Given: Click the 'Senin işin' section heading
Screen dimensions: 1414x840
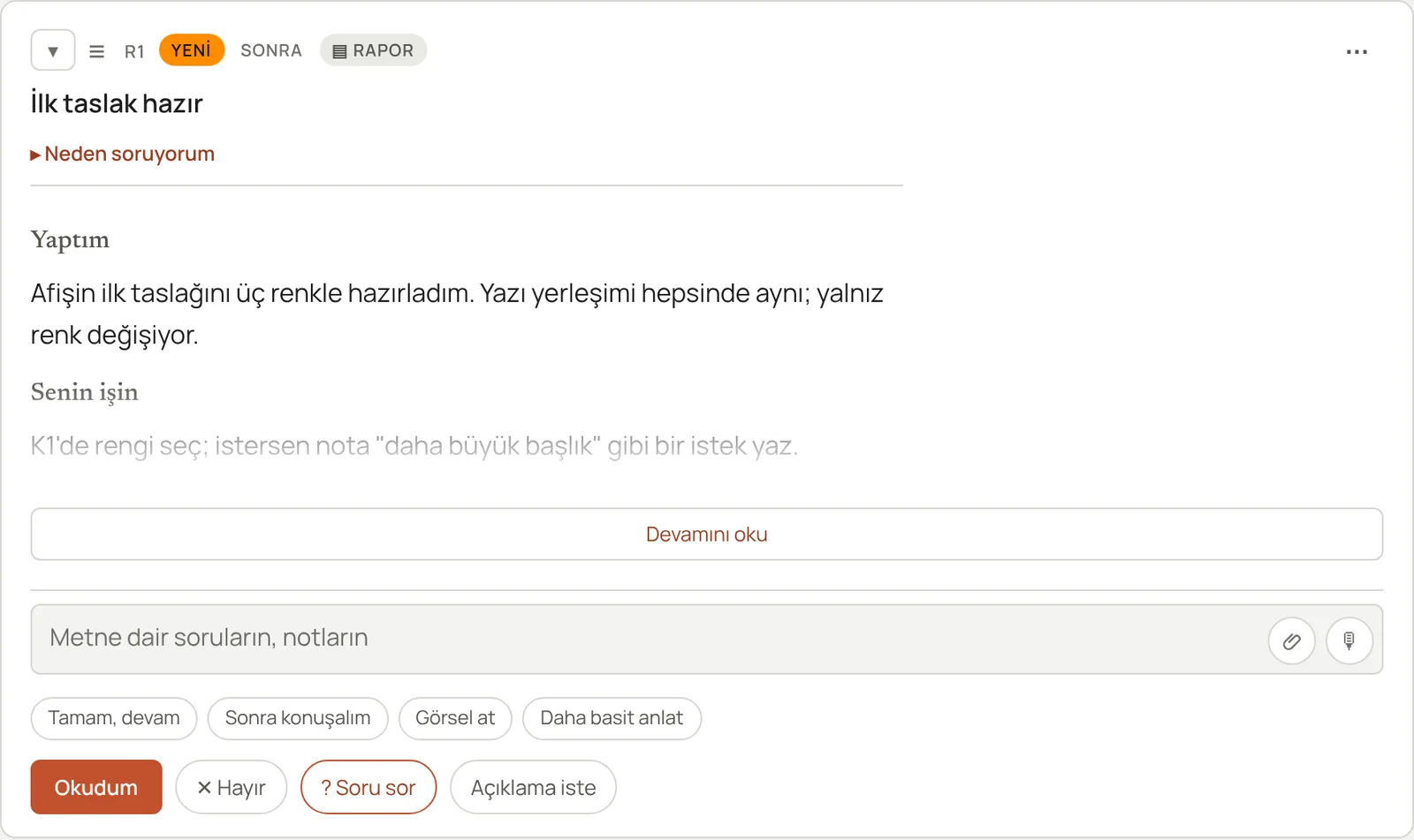Looking at the screenshot, I should 84,392.
